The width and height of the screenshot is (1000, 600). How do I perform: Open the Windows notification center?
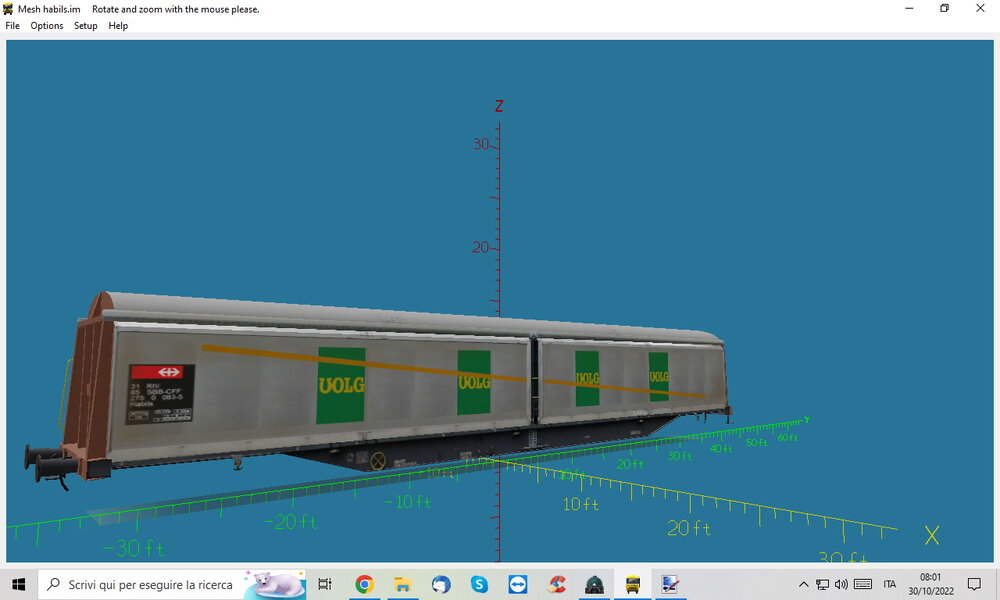click(x=974, y=584)
